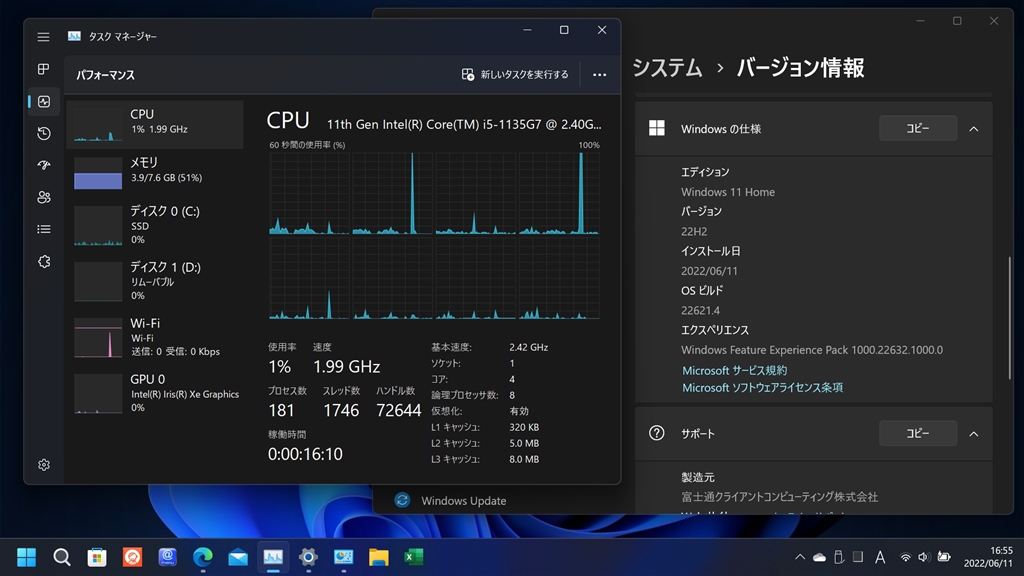
Task: Select the Performance page icon in sidebar
Action: [44, 101]
